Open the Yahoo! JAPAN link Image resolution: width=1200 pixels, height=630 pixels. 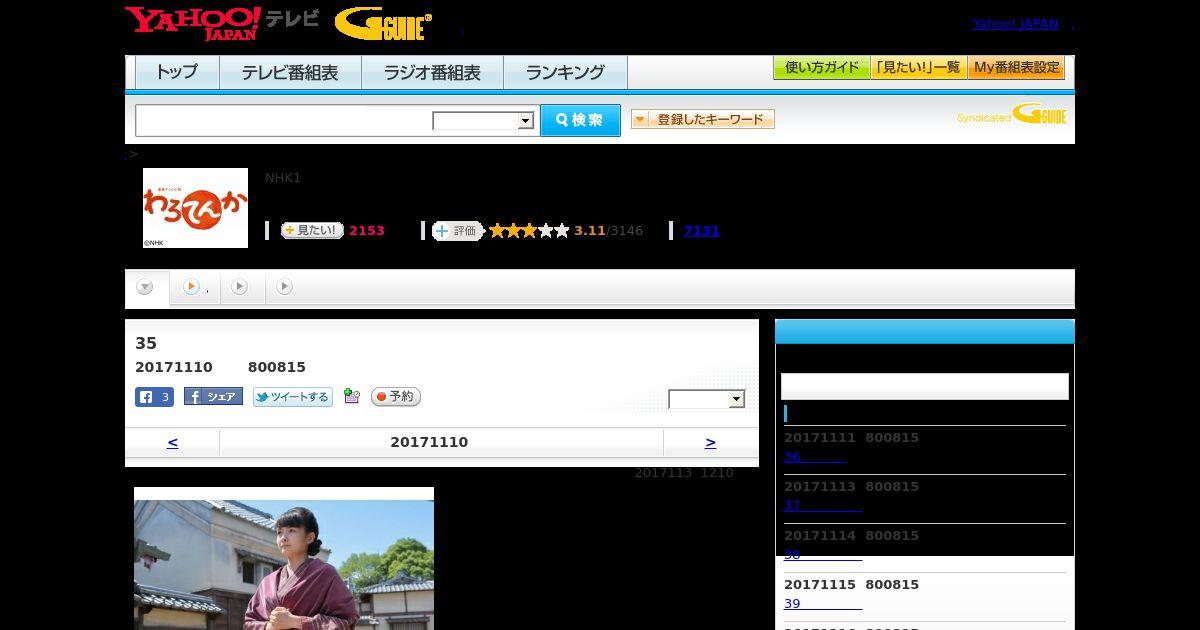pyautogui.click(x=1015, y=23)
